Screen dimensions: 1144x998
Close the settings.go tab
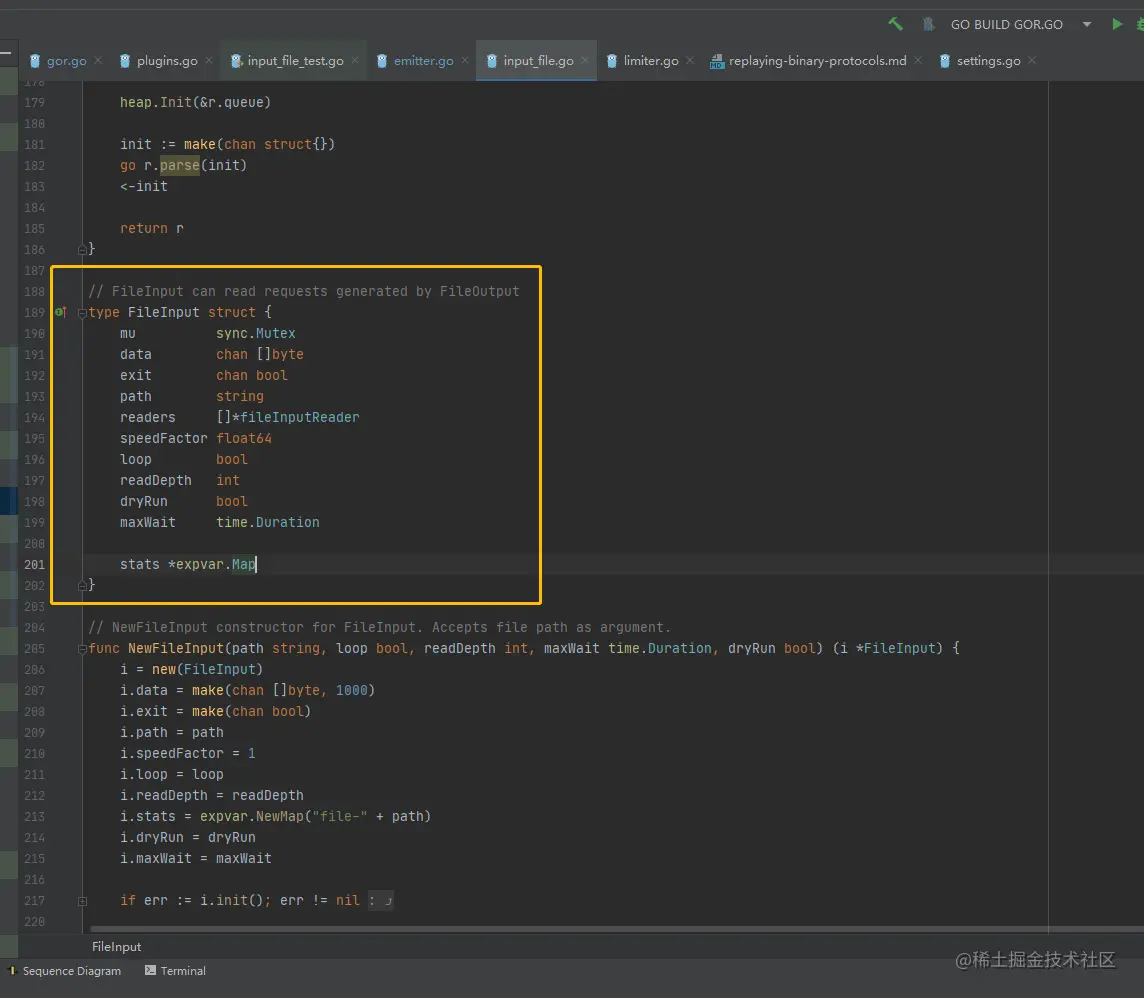coord(1032,61)
